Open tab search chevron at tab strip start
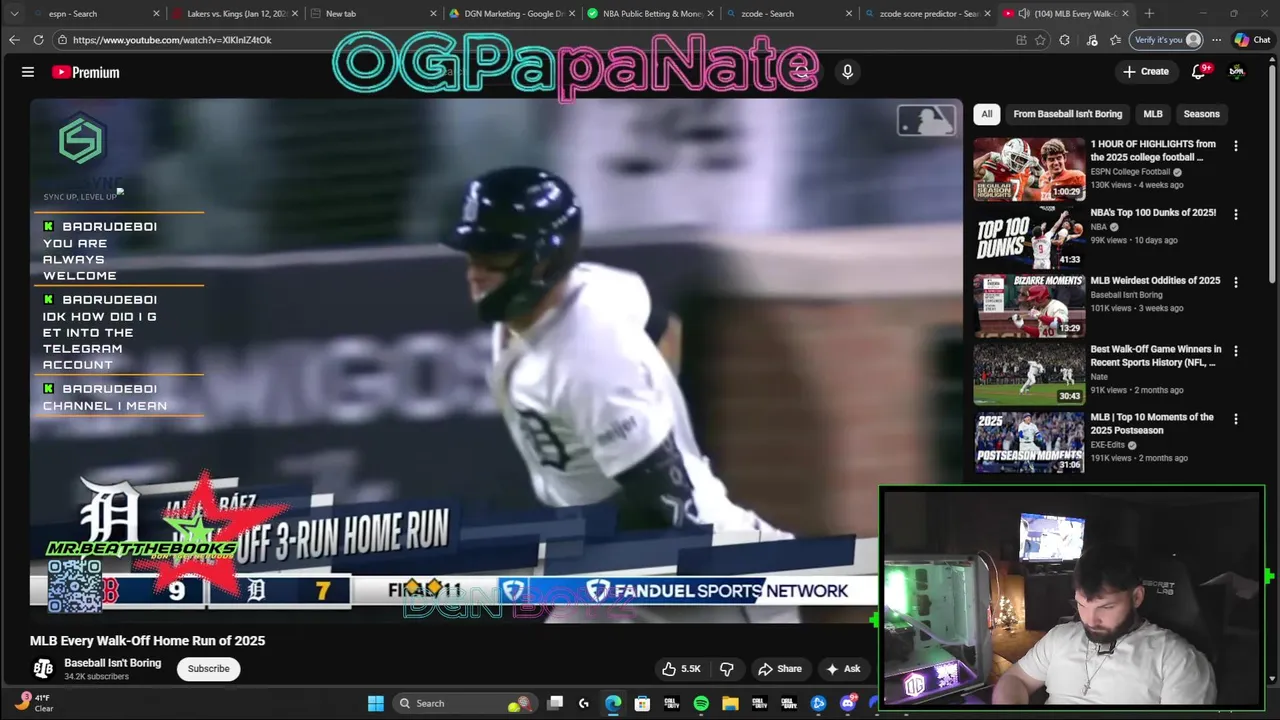1280x720 pixels. [14, 14]
